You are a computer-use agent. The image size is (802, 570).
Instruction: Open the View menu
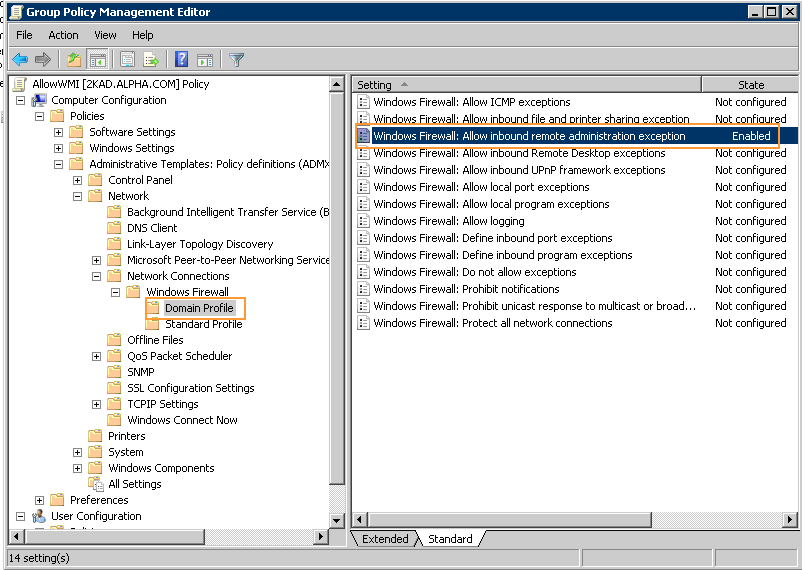click(105, 35)
